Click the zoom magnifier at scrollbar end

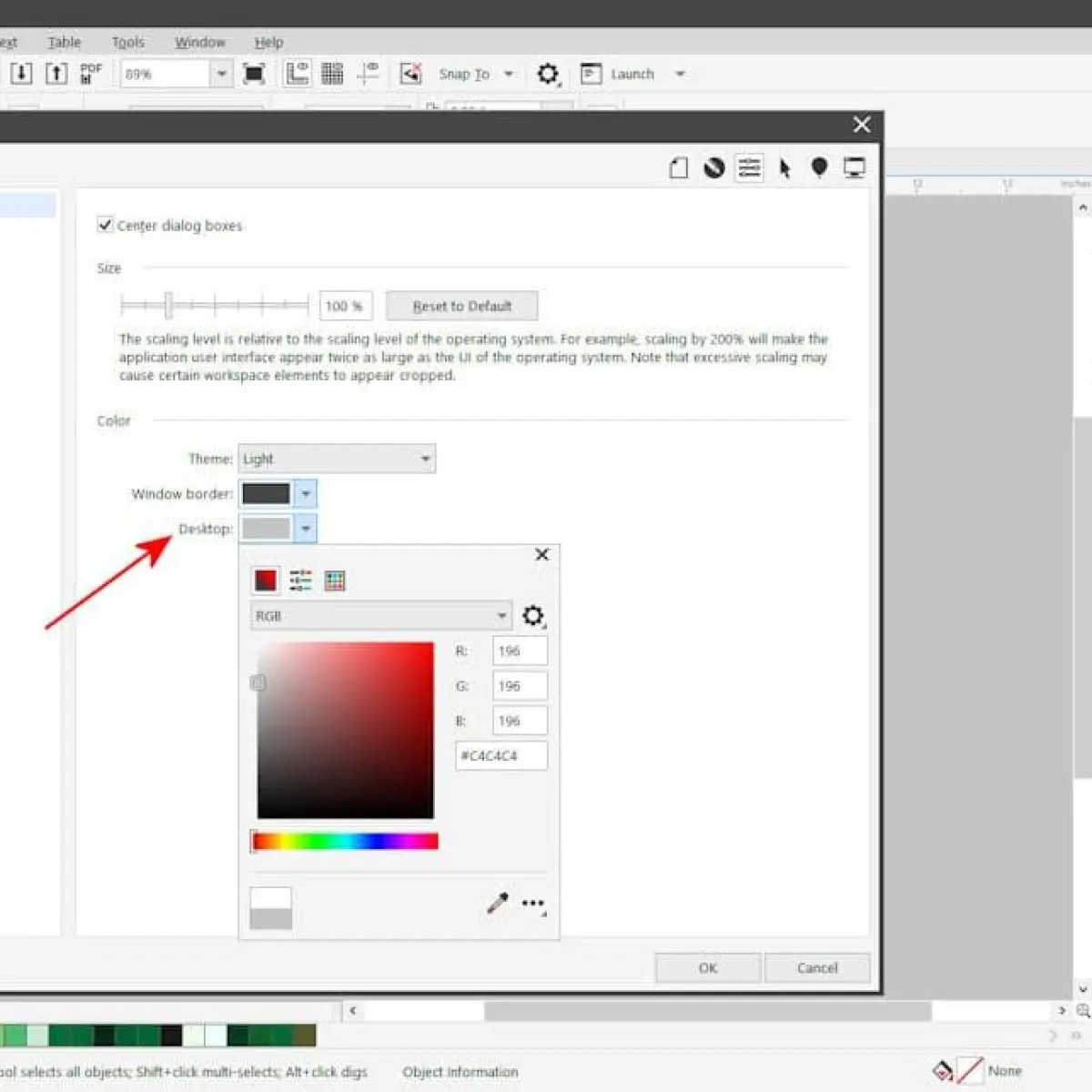(x=1083, y=1011)
